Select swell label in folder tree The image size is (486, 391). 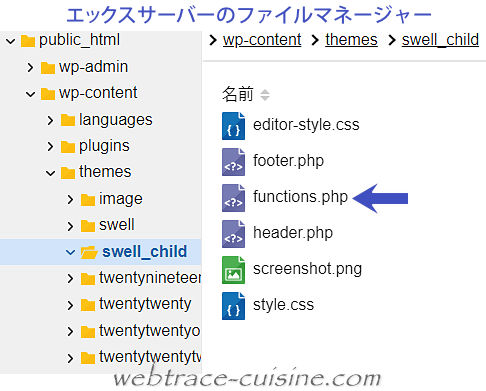pyautogui.click(x=117, y=225)
